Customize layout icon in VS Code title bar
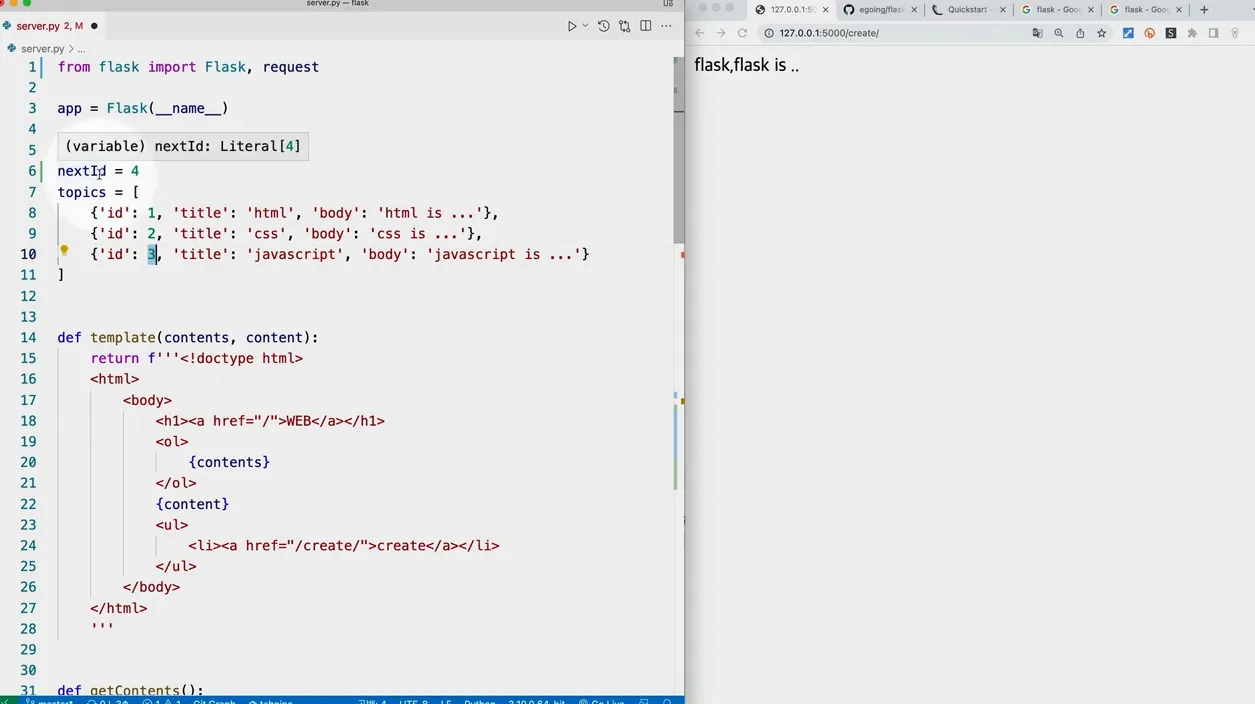 (x=668, y=4)
